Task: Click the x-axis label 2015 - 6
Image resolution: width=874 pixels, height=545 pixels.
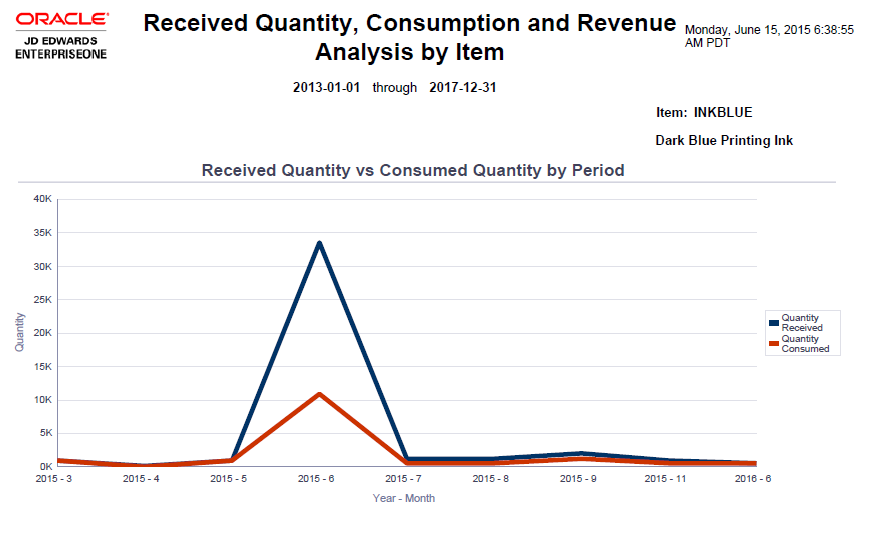Action: pos(316,479)
